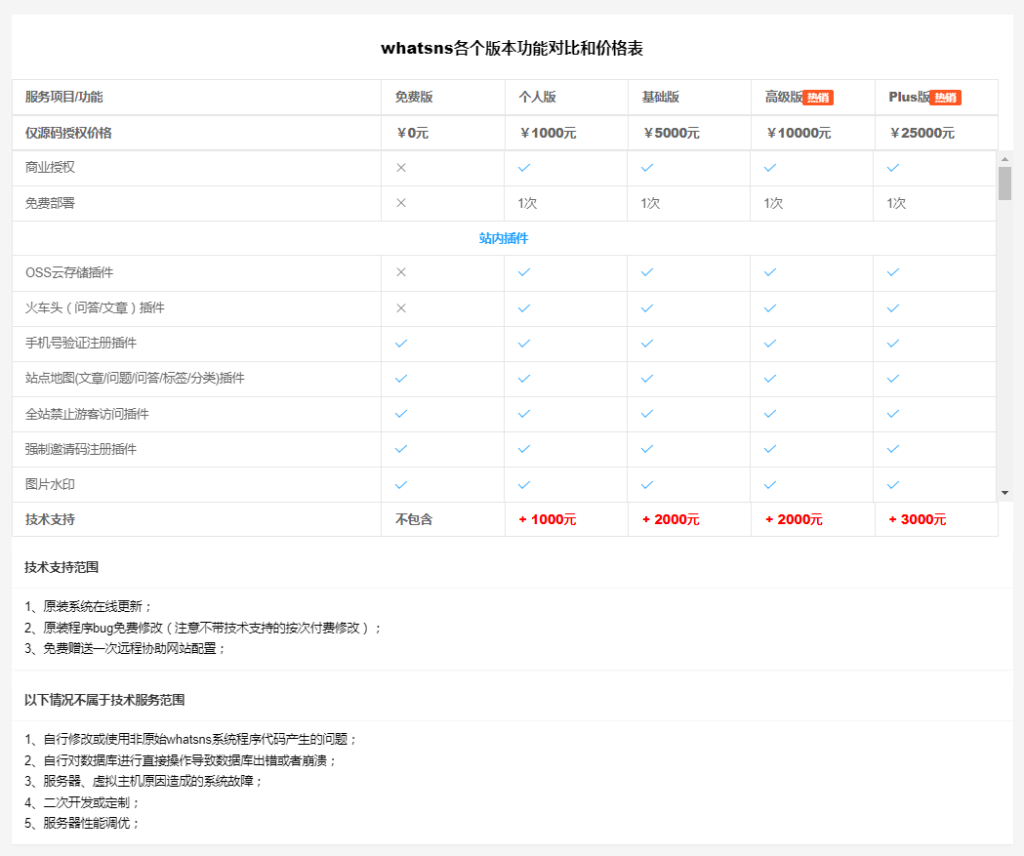
Task: Click the checkmark for 商业授权 under Plus版
Action: coord(893,168)
